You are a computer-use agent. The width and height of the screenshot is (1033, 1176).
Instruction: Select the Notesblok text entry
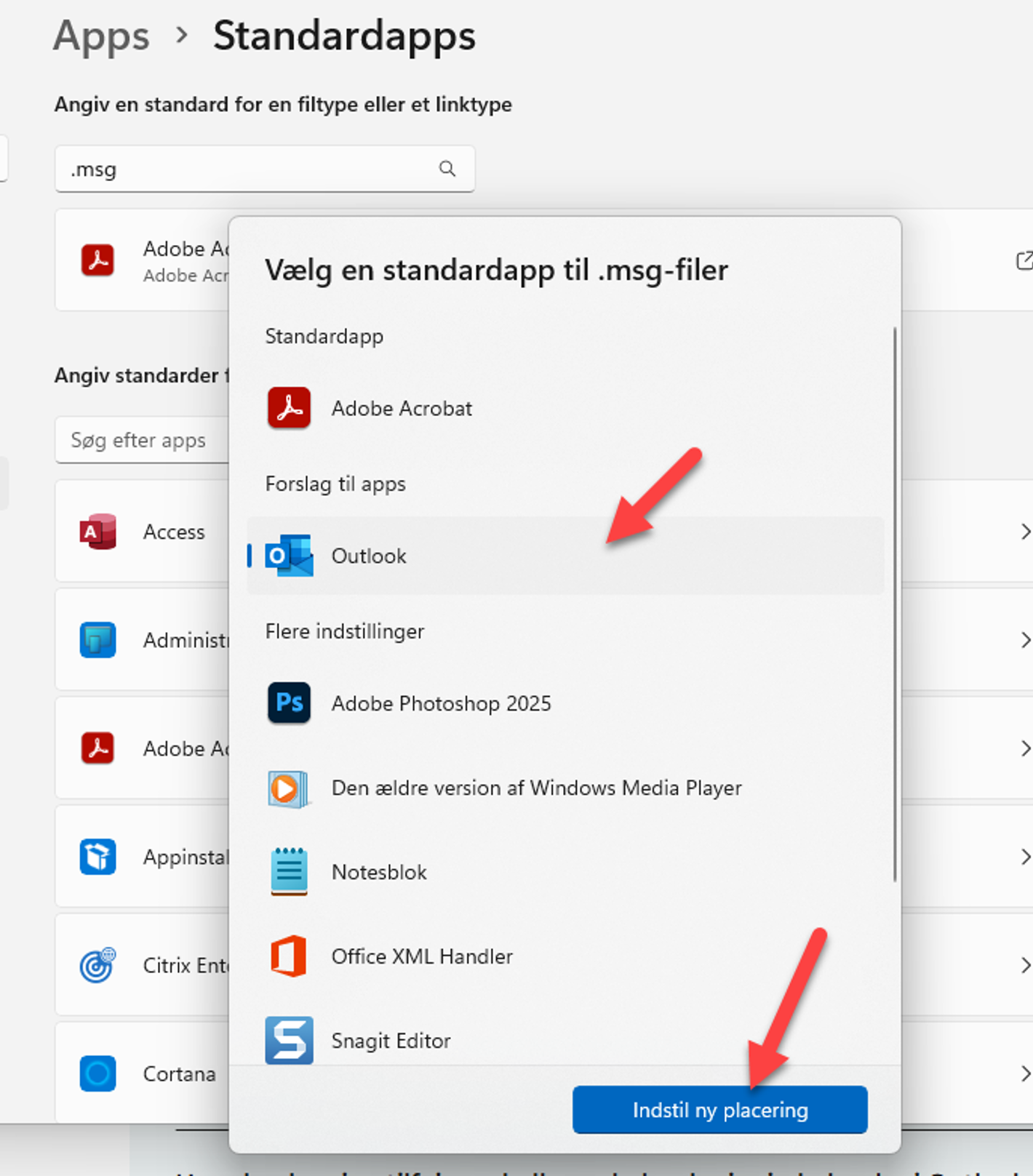tap(379, 872)
